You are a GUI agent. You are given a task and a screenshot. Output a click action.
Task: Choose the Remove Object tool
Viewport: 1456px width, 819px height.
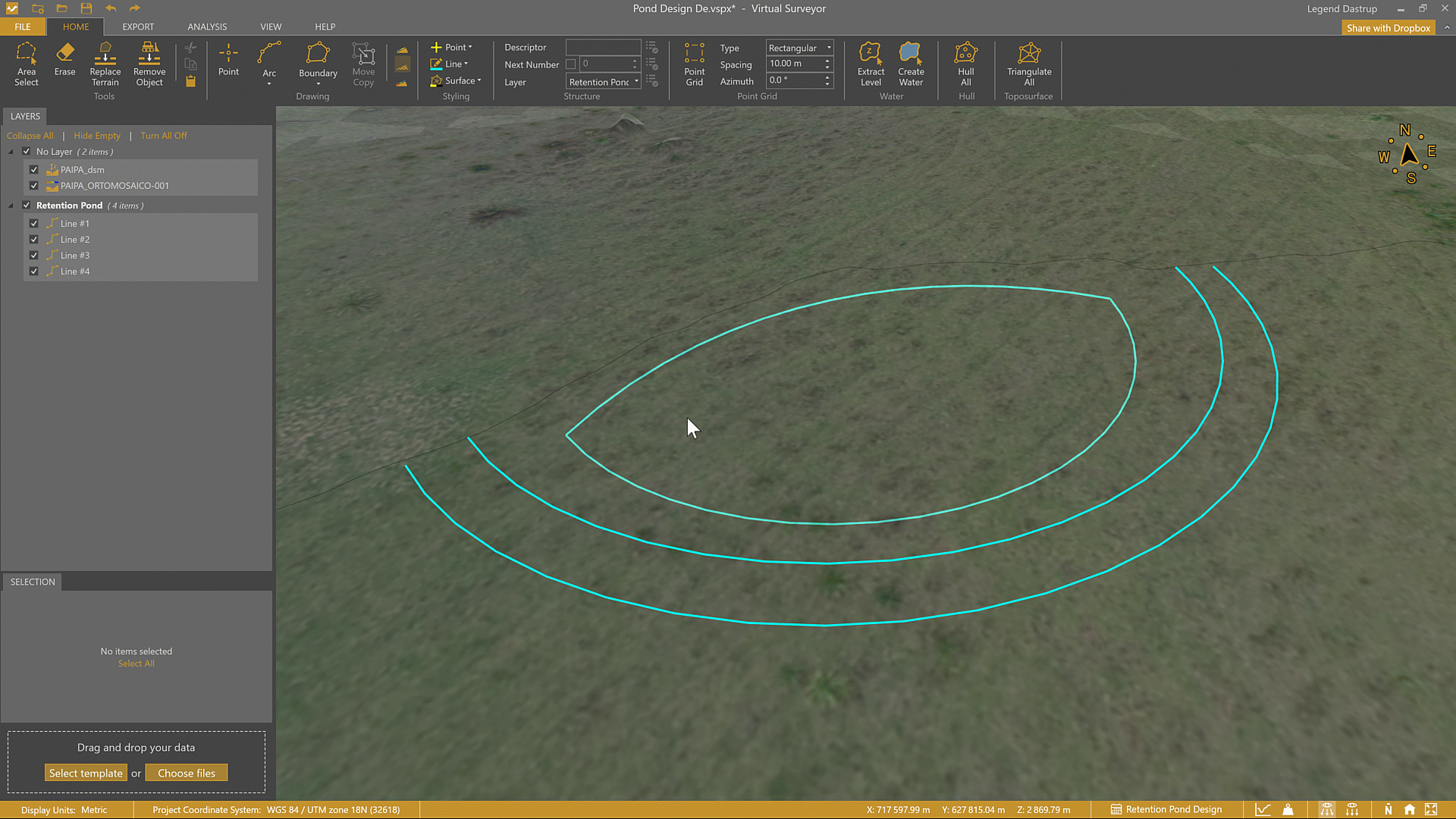click(x=149, y=64)
